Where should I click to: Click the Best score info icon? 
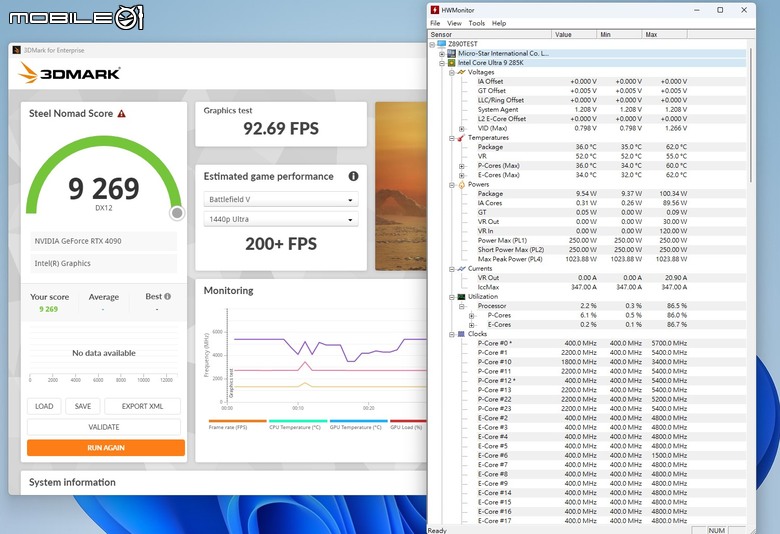pyautogui.click(x=168, y=296)
